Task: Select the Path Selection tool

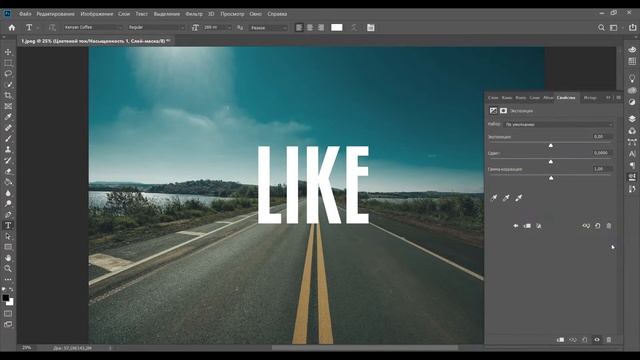Action: (x=8, y=236)
